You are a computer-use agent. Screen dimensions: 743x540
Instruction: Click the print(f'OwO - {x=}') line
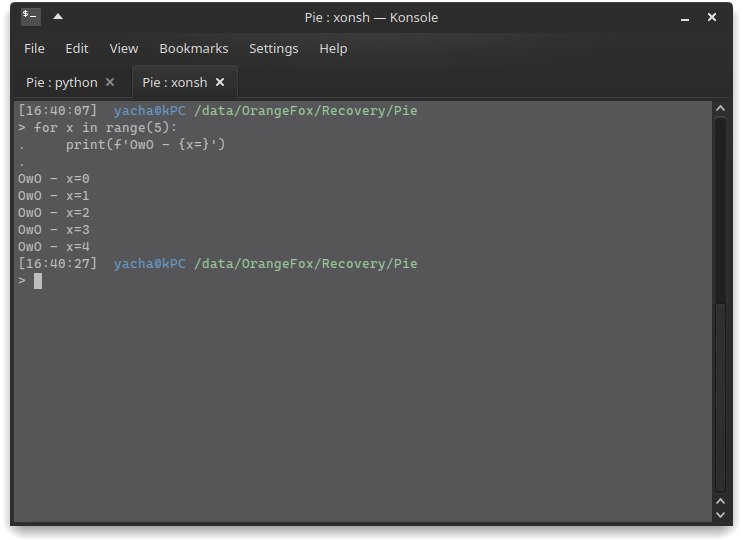point(145,144)
